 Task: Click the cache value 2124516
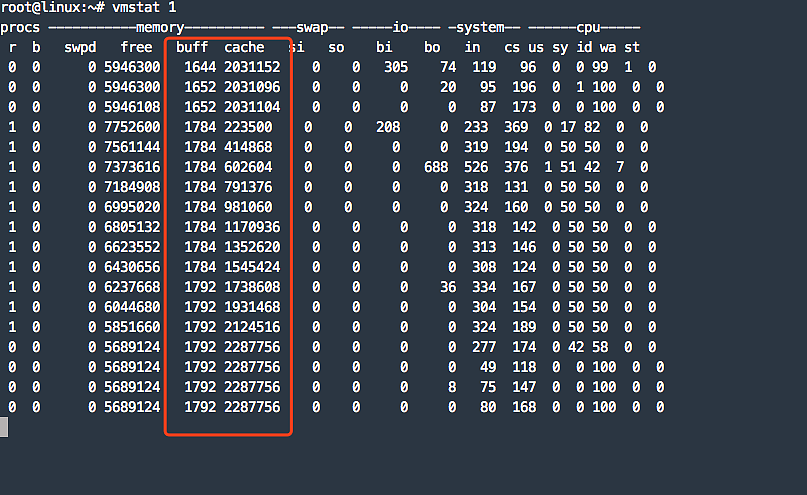pyautogui.click(x=252, y=327)
